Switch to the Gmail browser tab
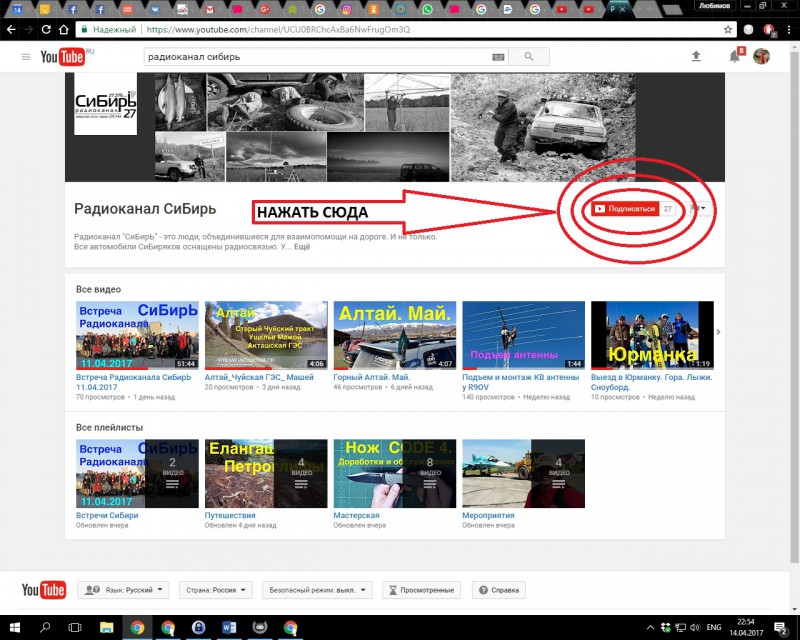800x640 pixels. point(209,9)
